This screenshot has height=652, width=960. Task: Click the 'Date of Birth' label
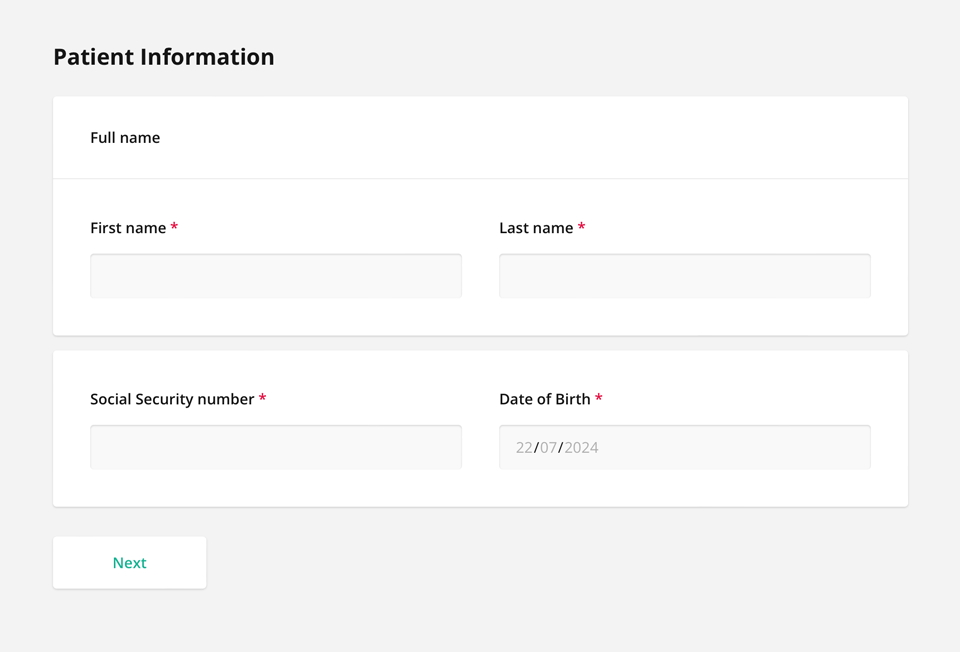tap(545, 399)
